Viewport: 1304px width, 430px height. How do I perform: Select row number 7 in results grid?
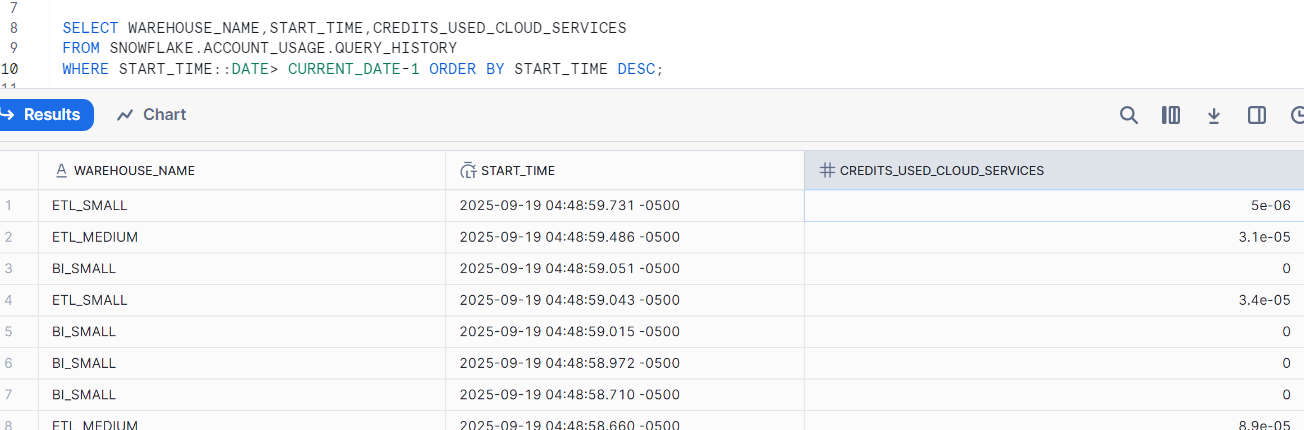click(x=9, y=394)
